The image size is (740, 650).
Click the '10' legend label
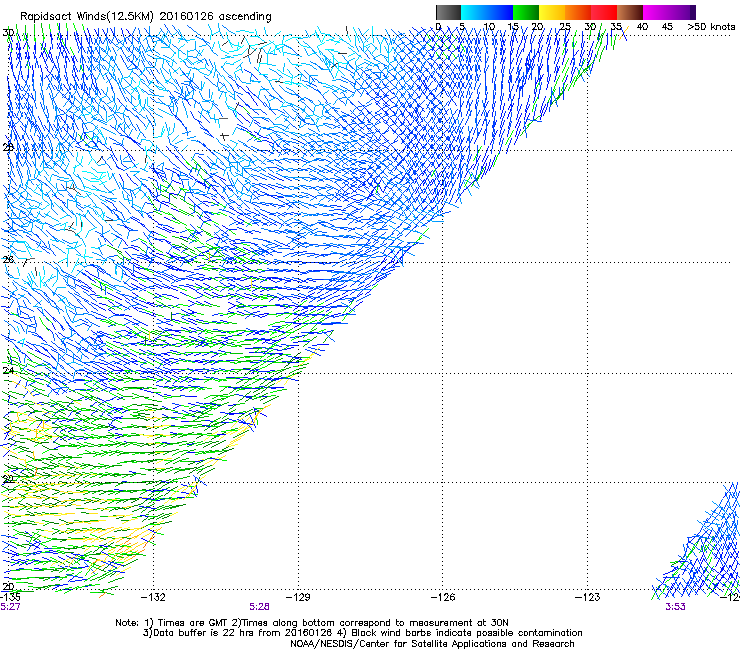click(489, 27)
